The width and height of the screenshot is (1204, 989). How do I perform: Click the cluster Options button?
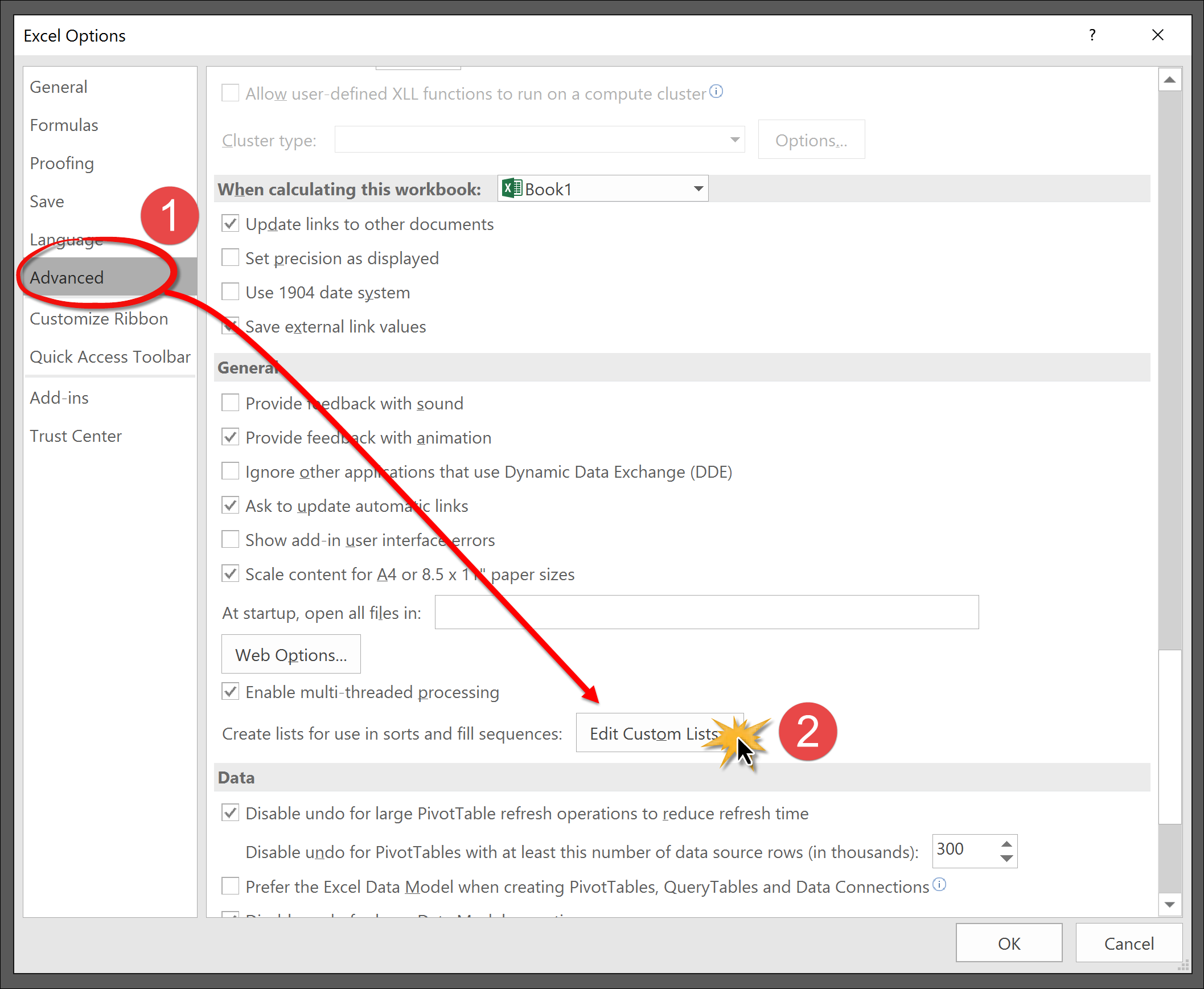pos(812,139)
